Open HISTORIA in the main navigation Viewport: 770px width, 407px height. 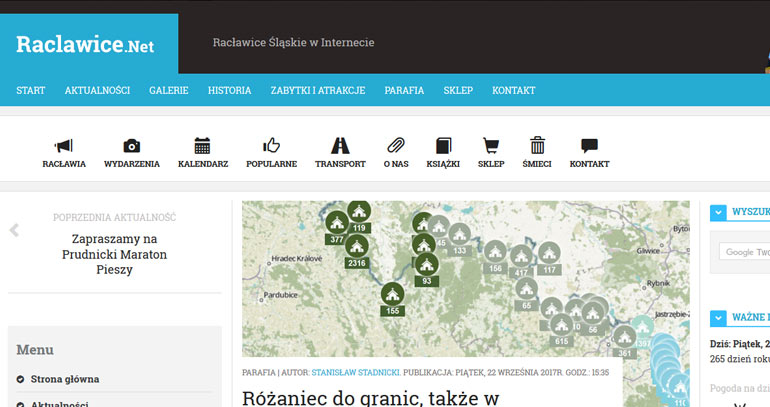pos(229,90)
